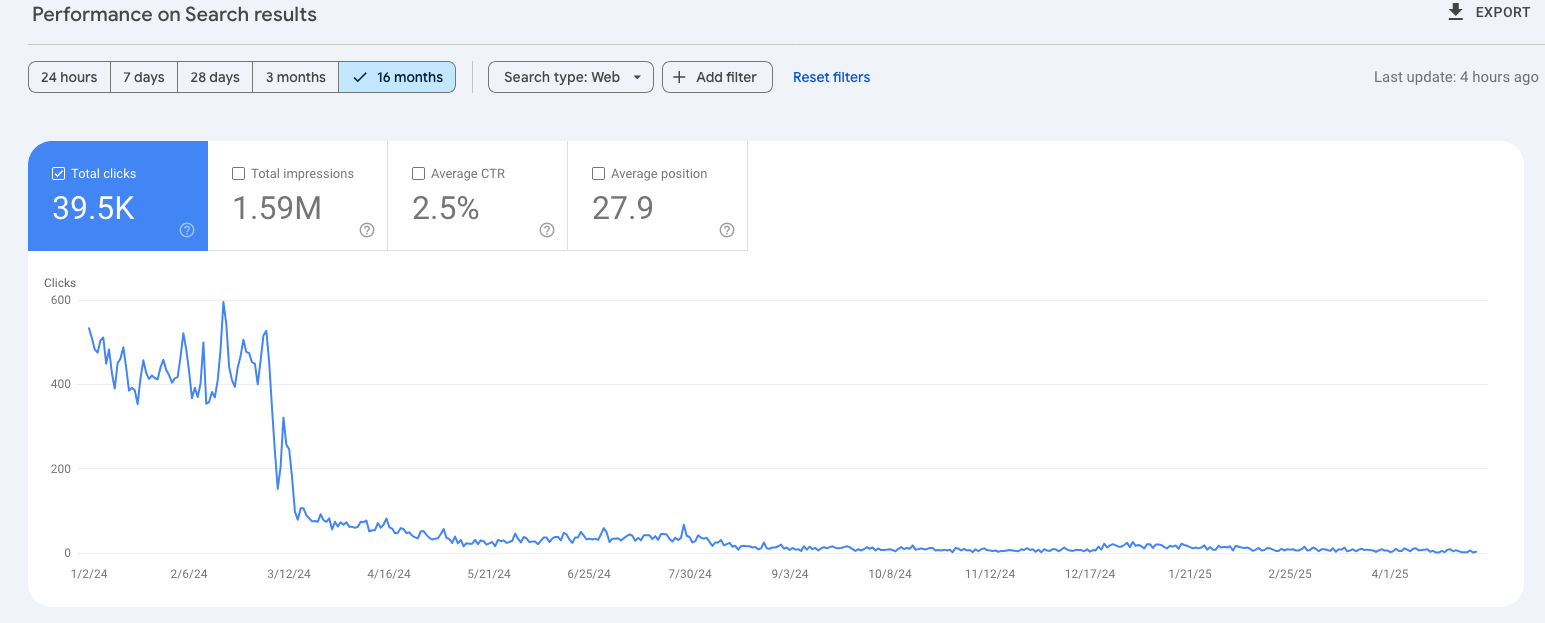Select the 24 hours date range
The height and width of the screenshot is (623, 1545).
click(69, 77)
